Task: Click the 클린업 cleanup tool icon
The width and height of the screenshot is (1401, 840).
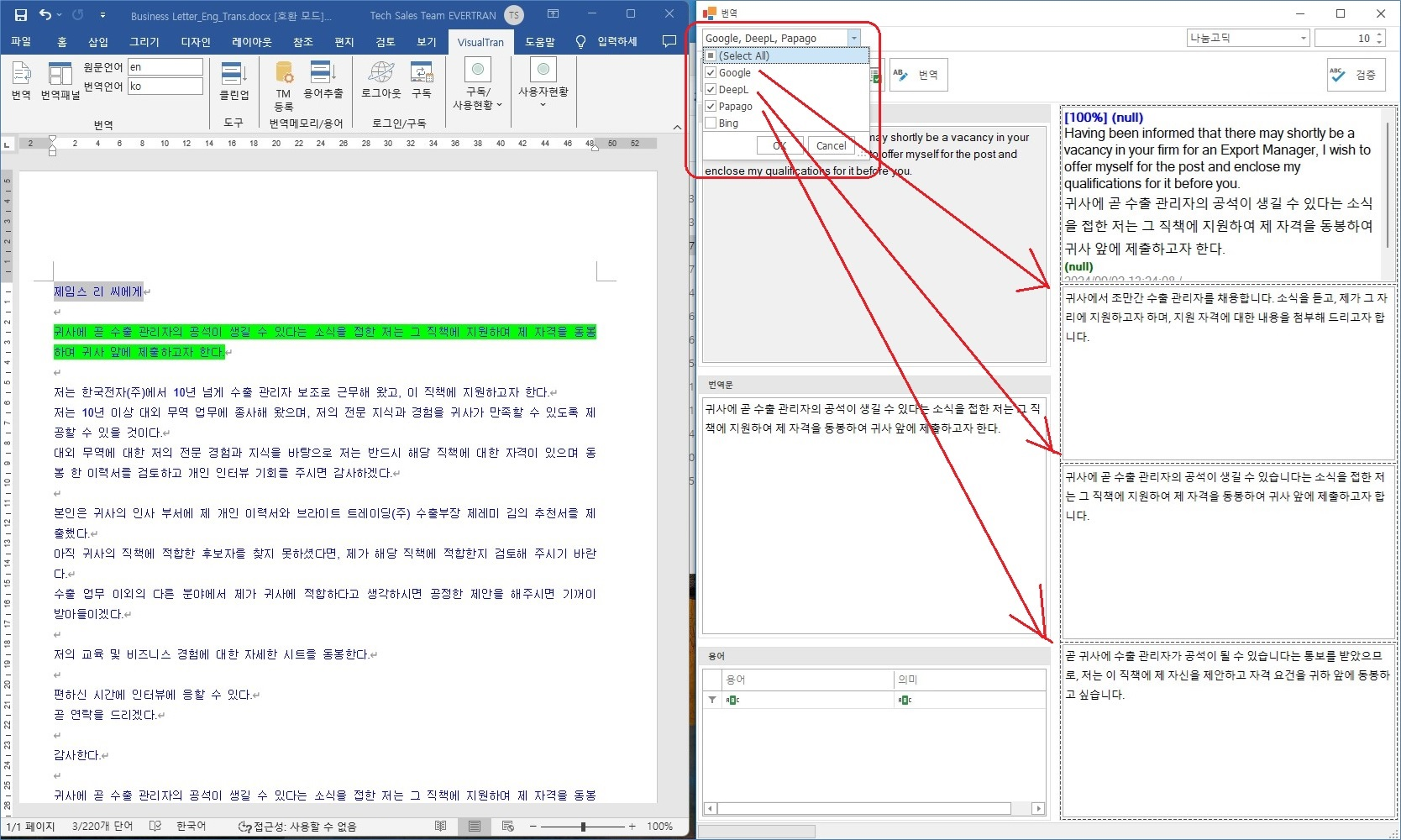Action: pyautogui.click(x=233, y=81)
